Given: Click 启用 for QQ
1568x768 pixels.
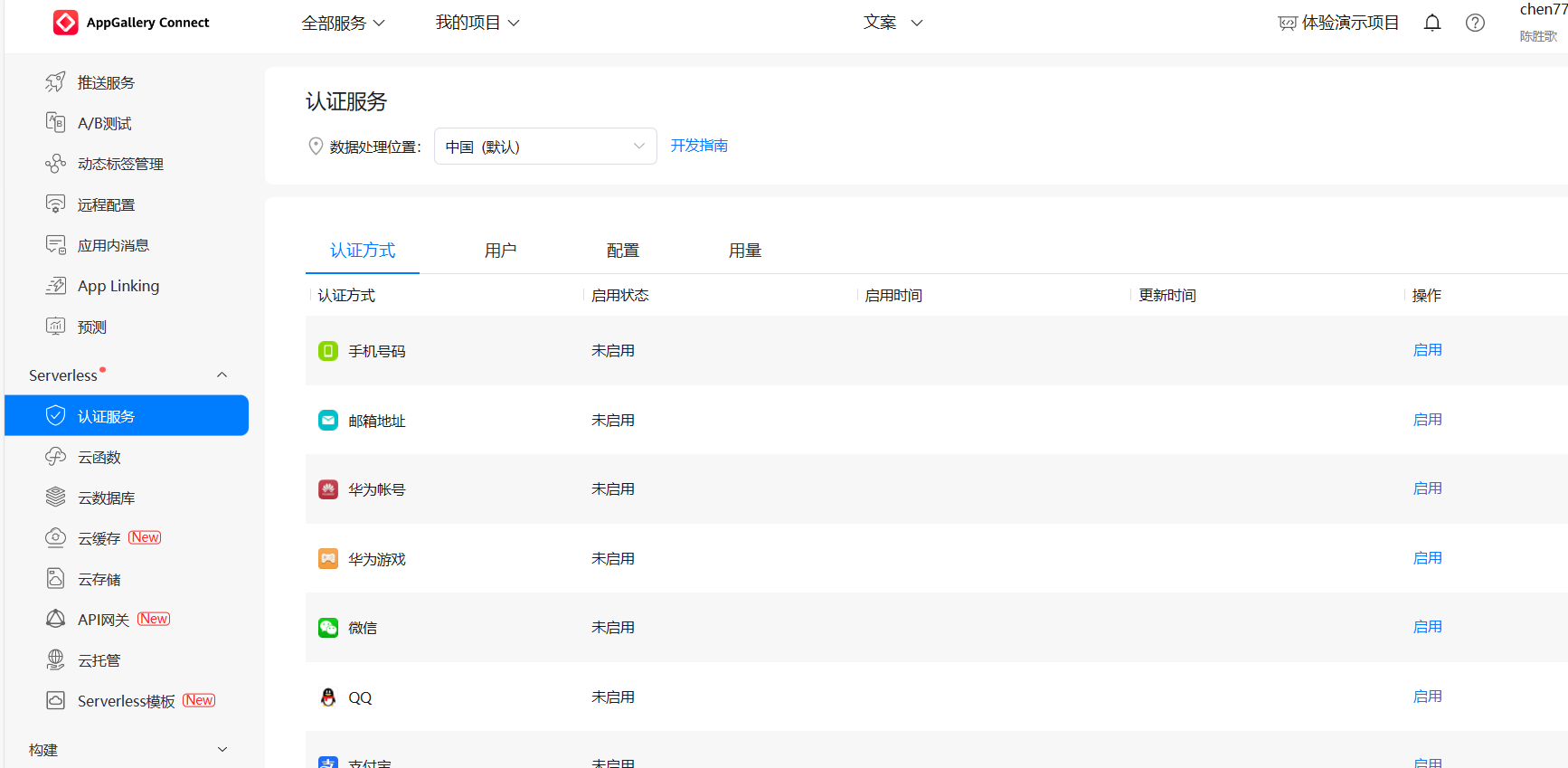Looking at the screenshot, I should click(x=1428, y=697).
